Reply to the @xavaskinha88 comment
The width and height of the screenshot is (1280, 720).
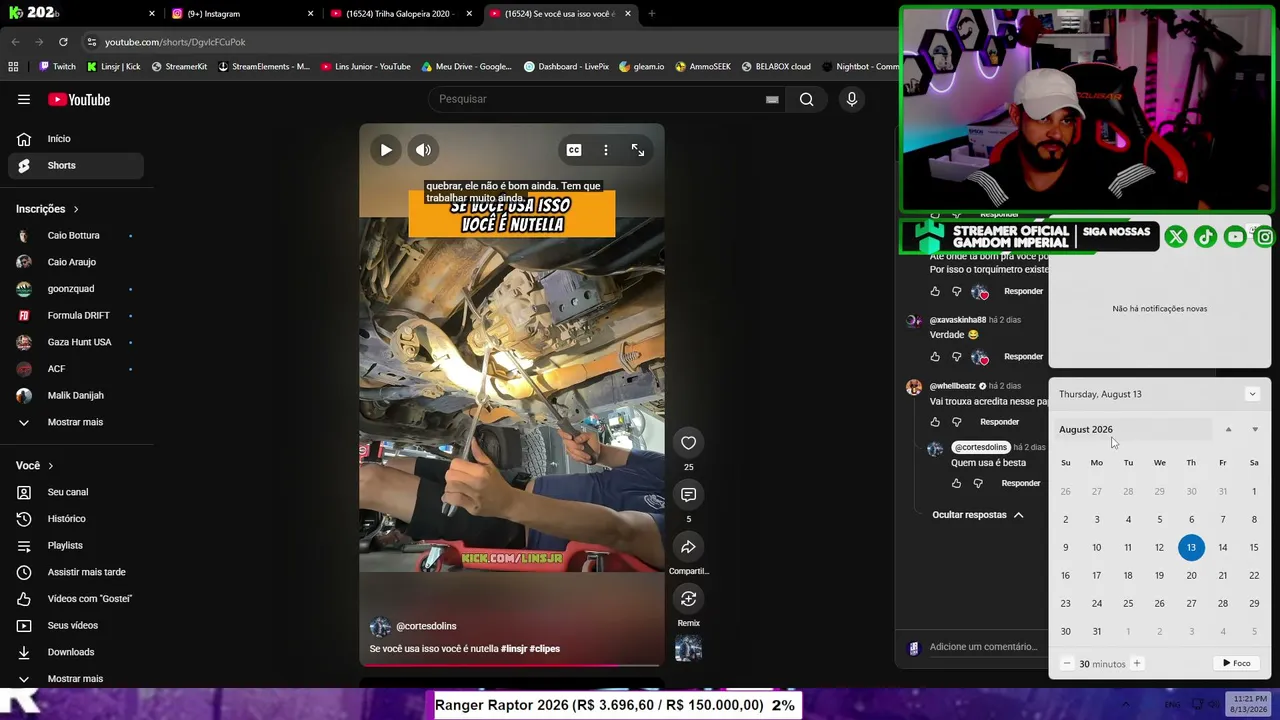pyautogui.click(x=1023, y=357)
